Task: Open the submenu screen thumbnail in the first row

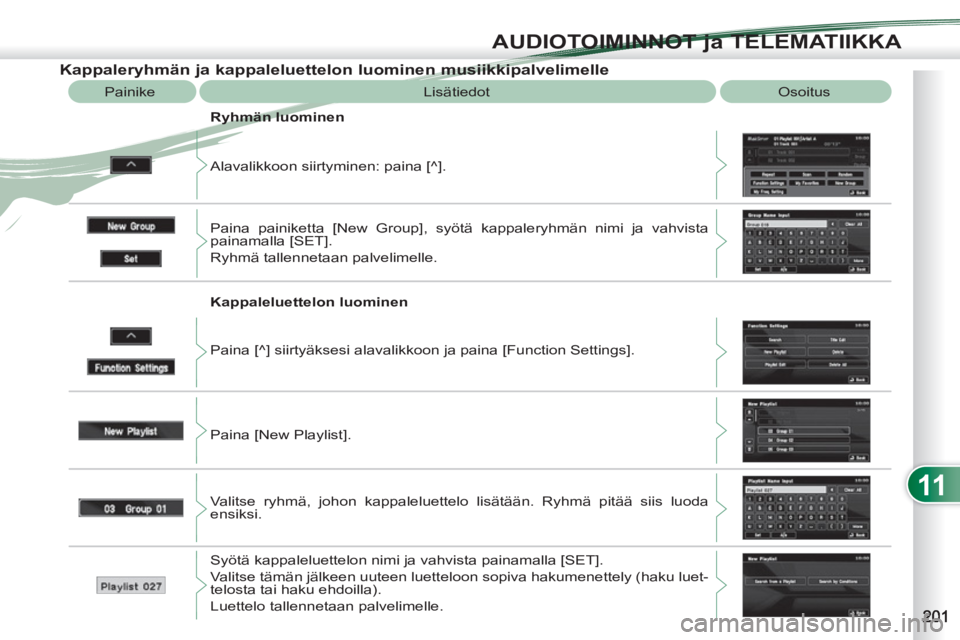Action: [806, 165]
